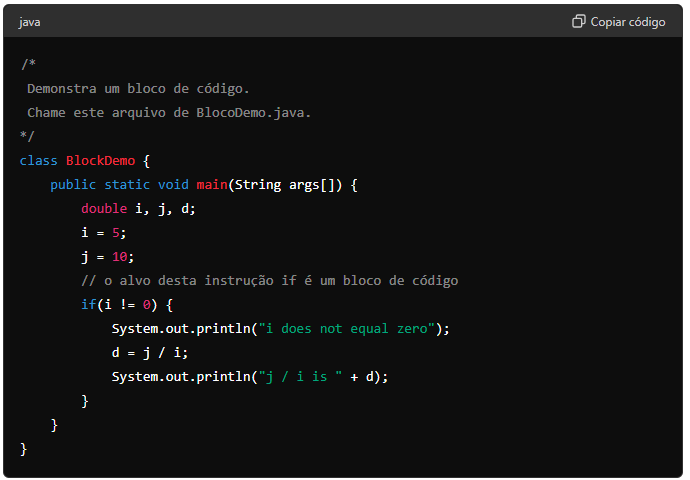Click the "double" type keyword

[104, 209]
